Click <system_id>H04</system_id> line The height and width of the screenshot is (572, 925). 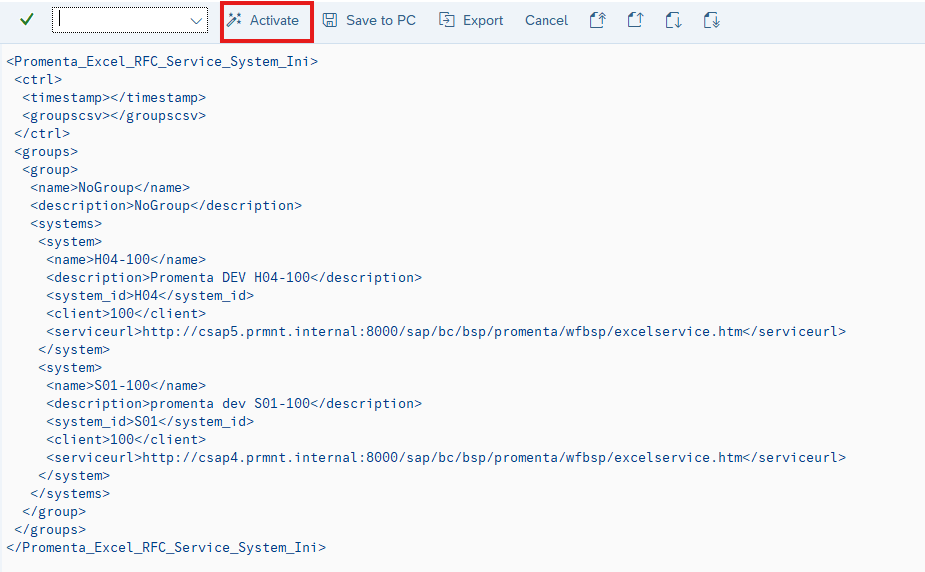(x=150, y=295)
